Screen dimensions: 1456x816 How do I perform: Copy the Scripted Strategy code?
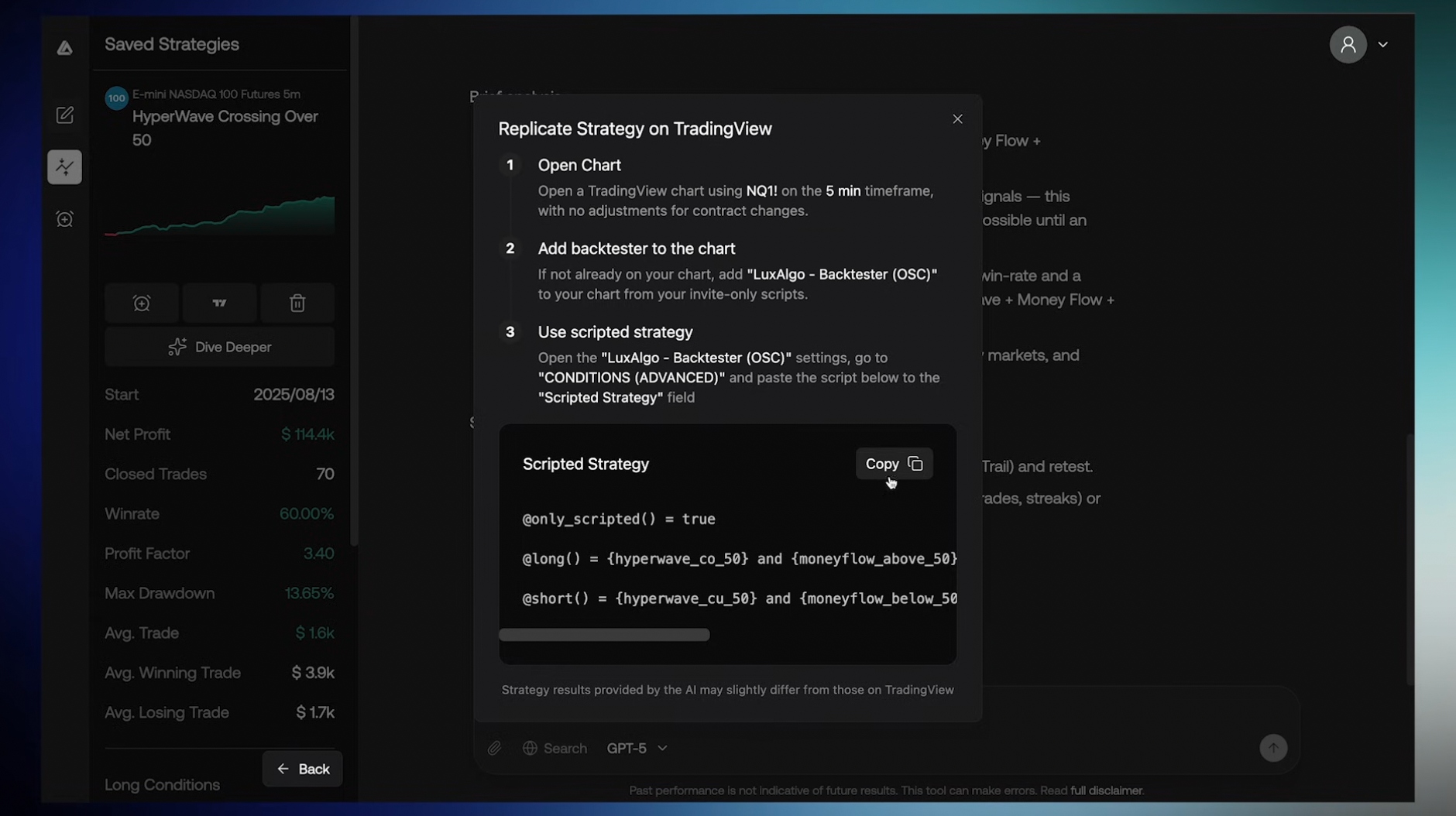click(x=894, y=464)
